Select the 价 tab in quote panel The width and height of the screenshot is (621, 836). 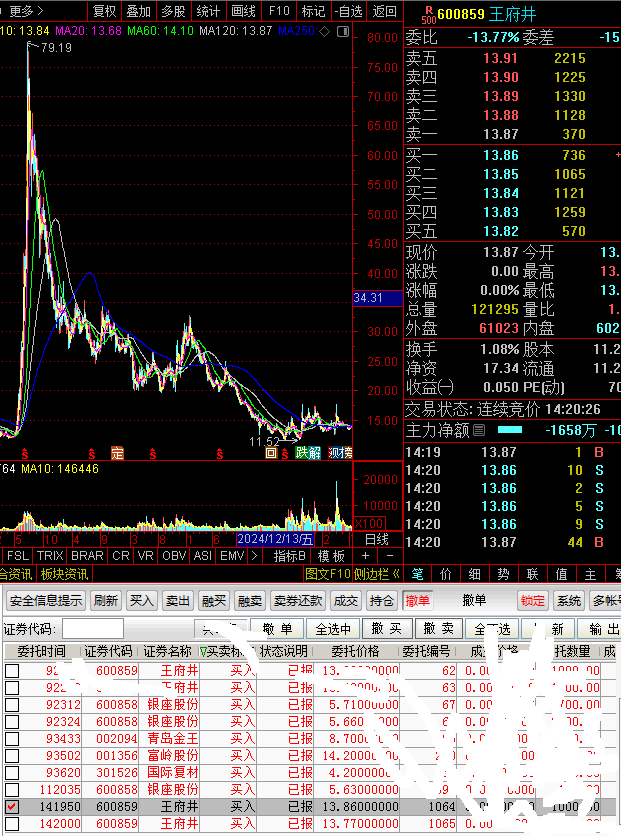[446, 574]
